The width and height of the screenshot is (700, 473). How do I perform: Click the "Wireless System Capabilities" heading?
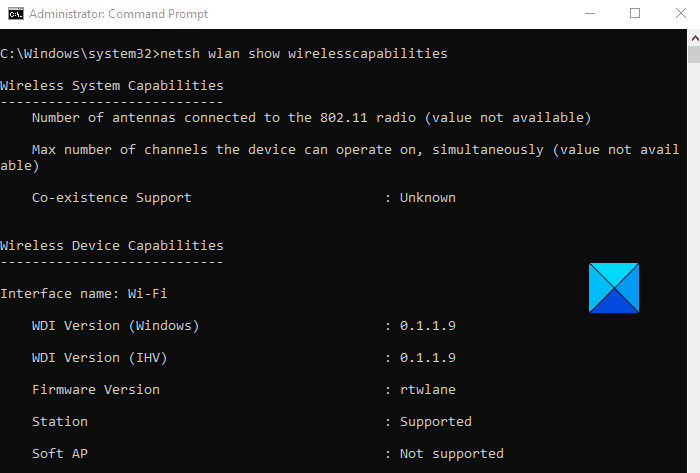[112, 86]
